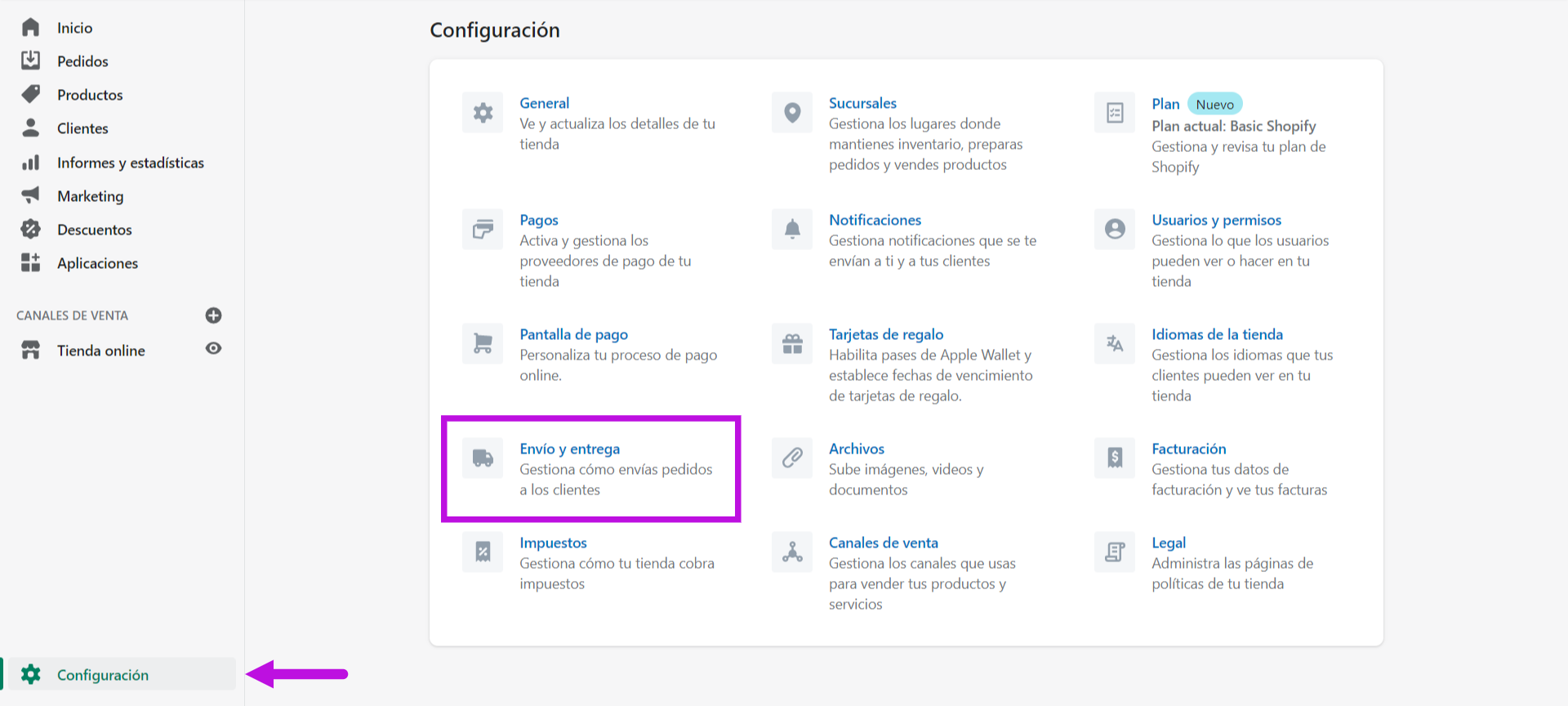Click the shopping cart icon for Pantalla de pago
Screen dimensions: 1568x706
(483, 343)
